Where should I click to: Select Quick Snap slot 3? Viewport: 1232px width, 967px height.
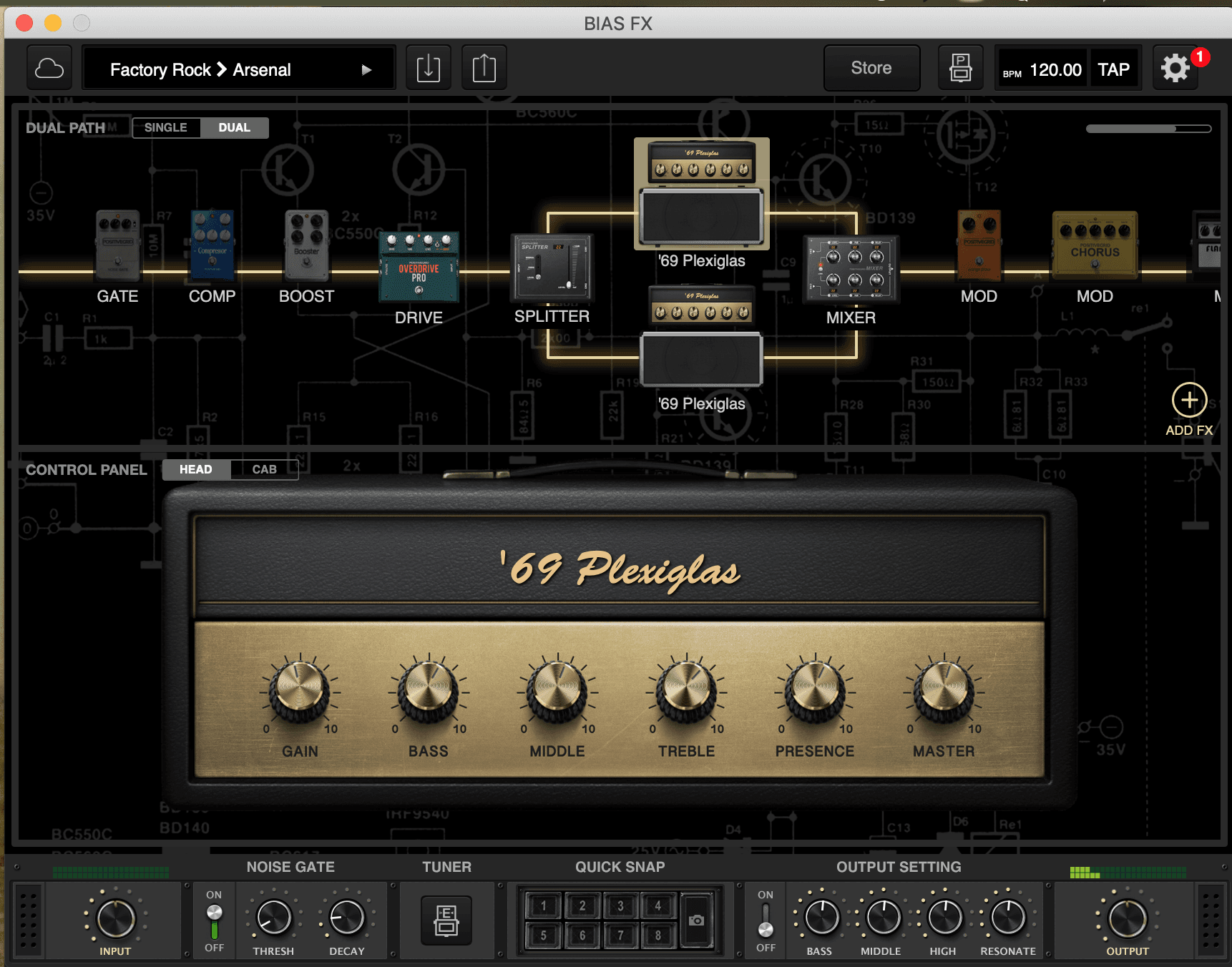(620, 906)
